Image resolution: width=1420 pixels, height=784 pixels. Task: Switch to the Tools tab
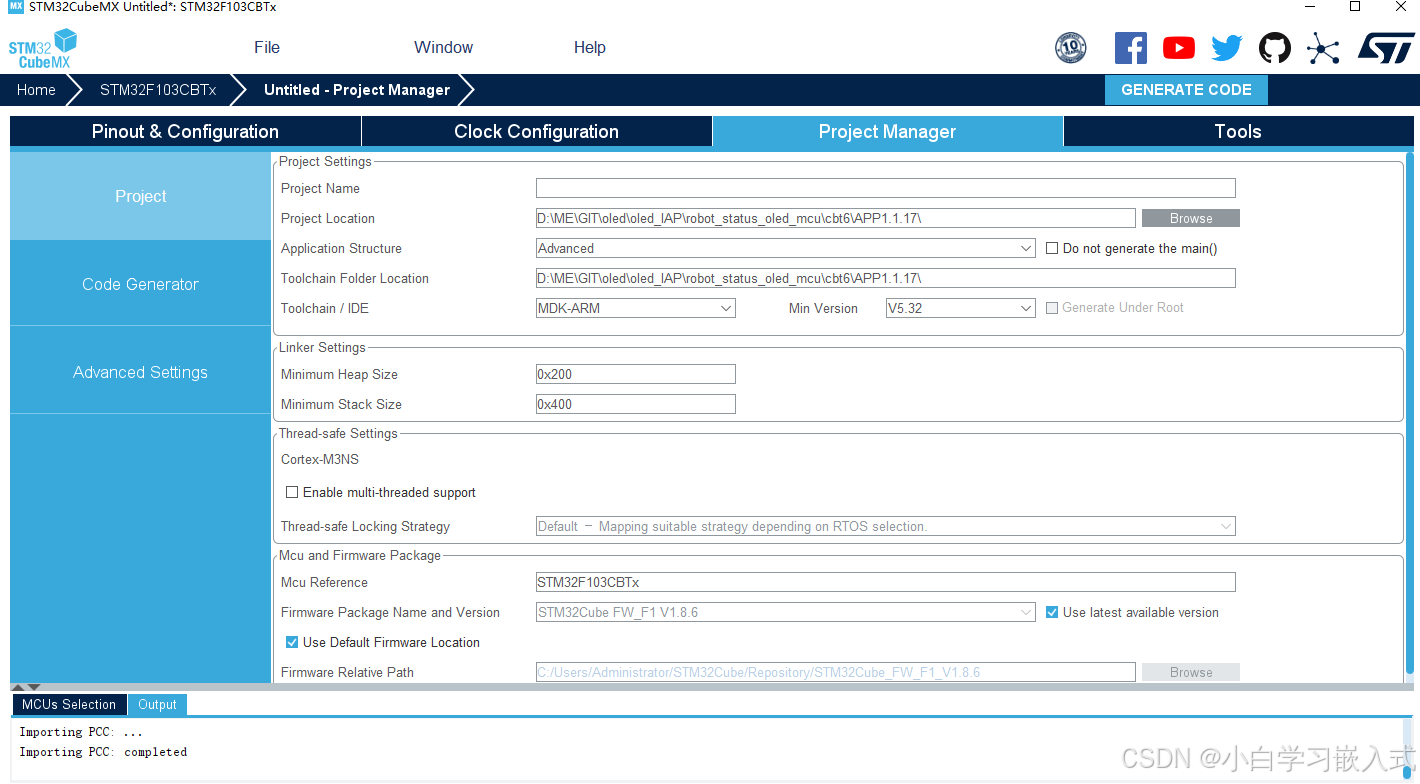tap(1238, 131)
